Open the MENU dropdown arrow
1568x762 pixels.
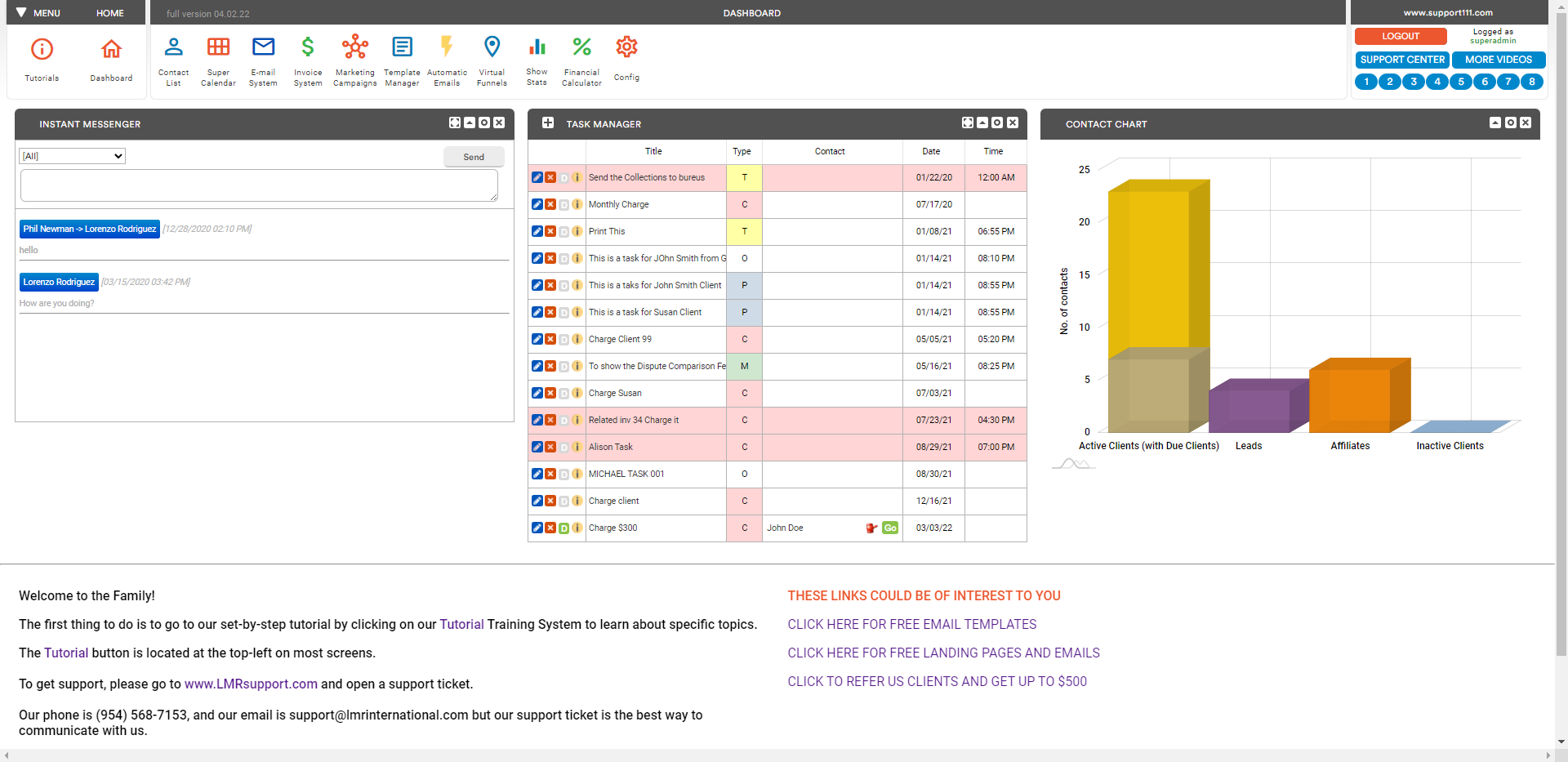coord(21,13)
